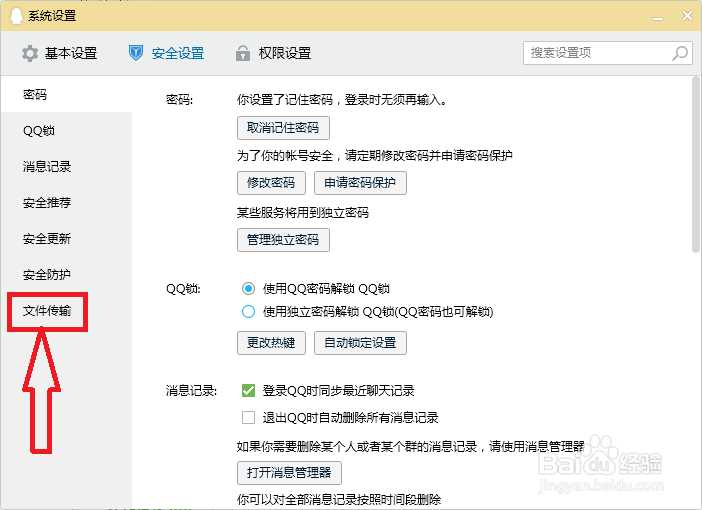Open 安全更新 in the sidebar
702x510 pixels.
pyautogui.click(x=66, y=239)
